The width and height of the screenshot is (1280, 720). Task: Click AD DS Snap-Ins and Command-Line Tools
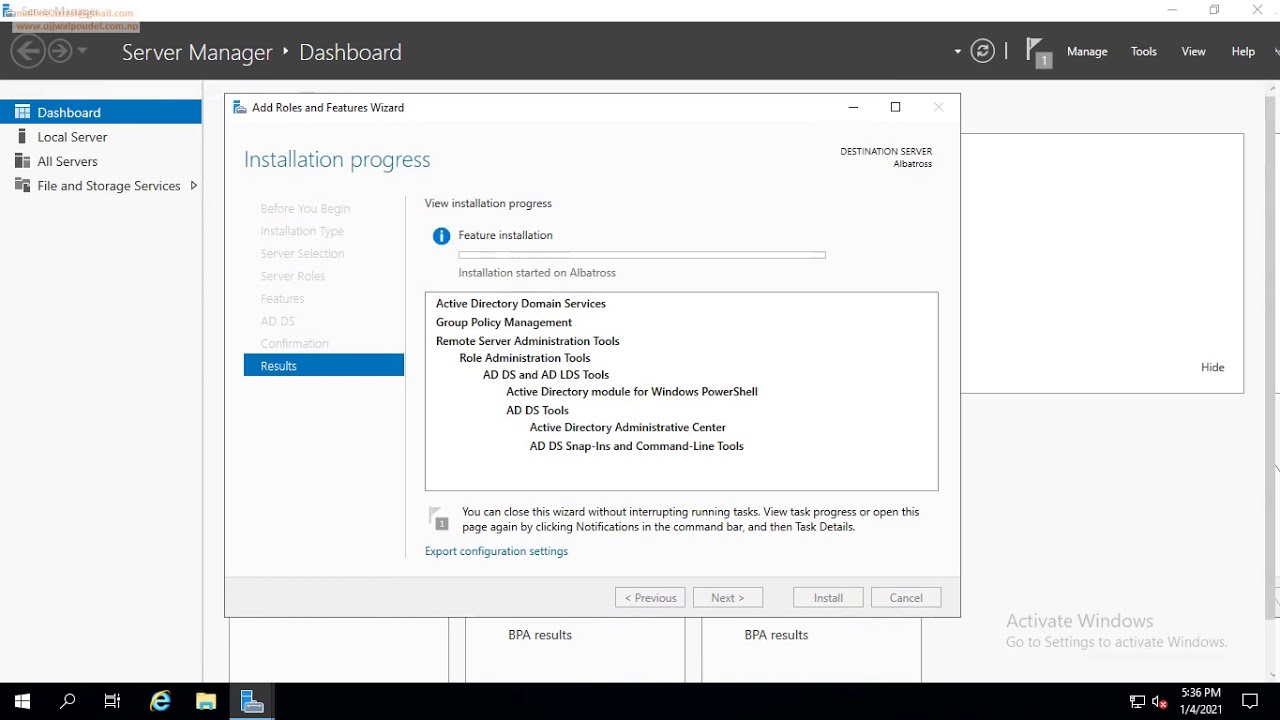click(x=637, y=446)
